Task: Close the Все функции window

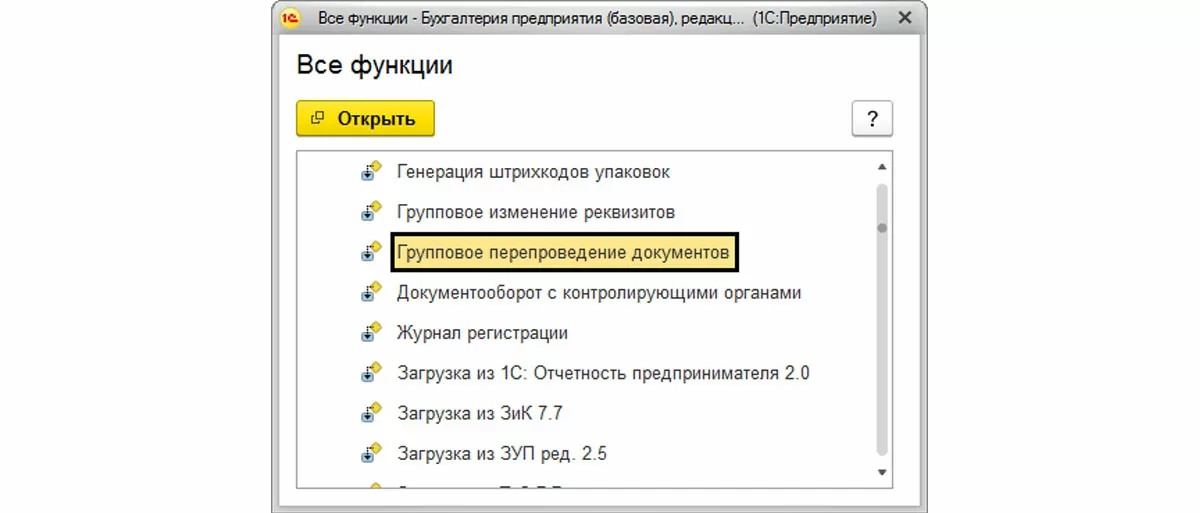Action: pos(904,18)
